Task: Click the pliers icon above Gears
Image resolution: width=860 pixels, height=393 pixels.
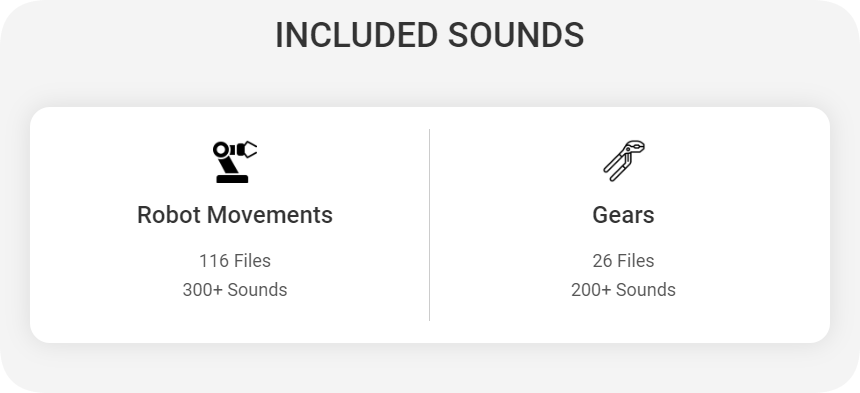Action: pyautogui.click(x=624, y=161)
